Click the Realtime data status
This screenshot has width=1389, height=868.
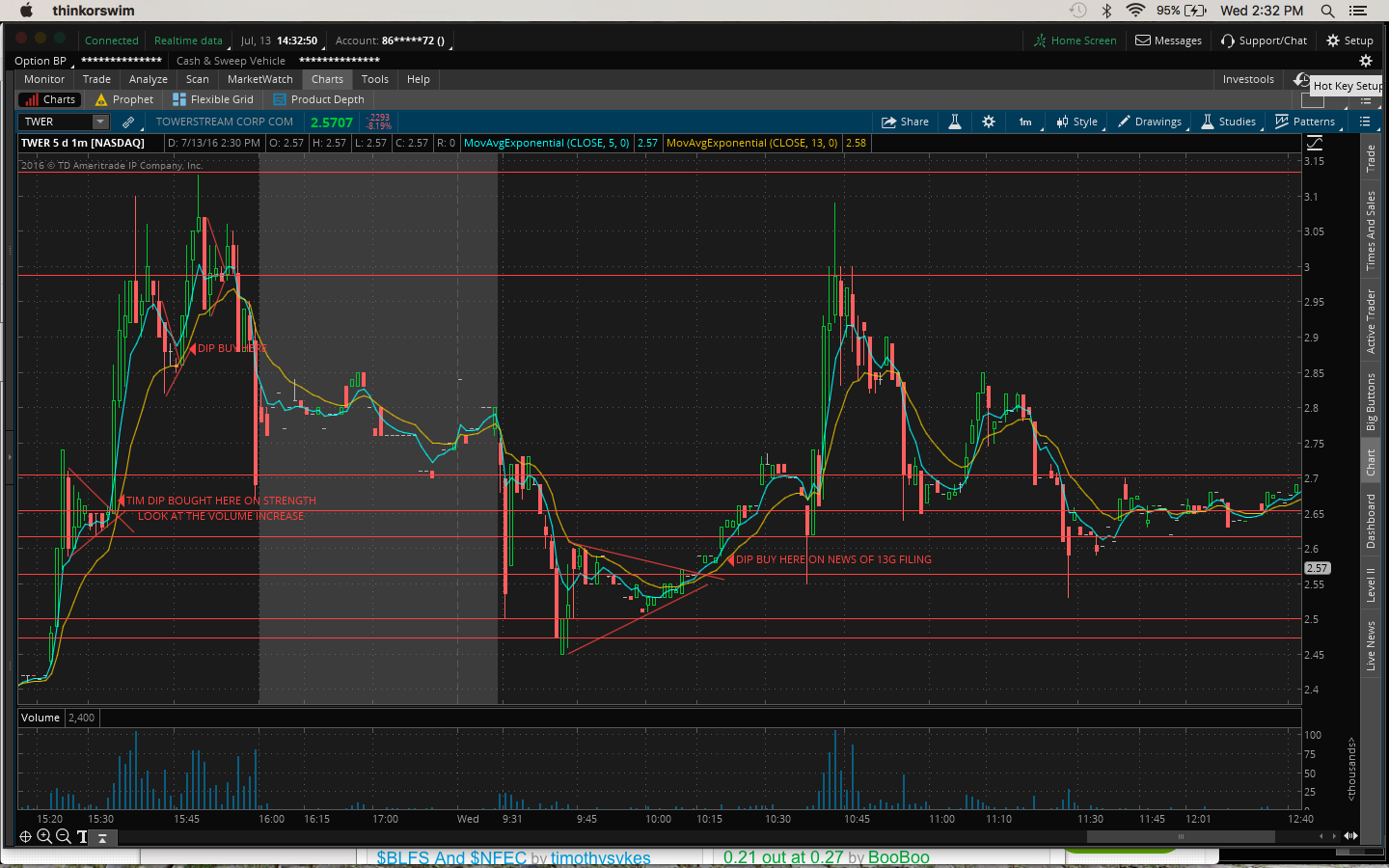click(188, 41)
